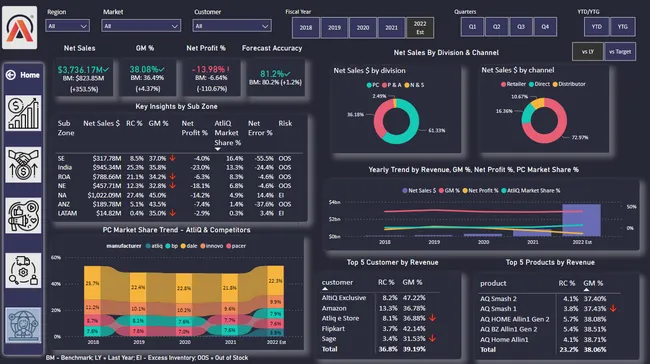Open the Marketing megaphone icon page
650x364 pixels.
tap(23, 215)
